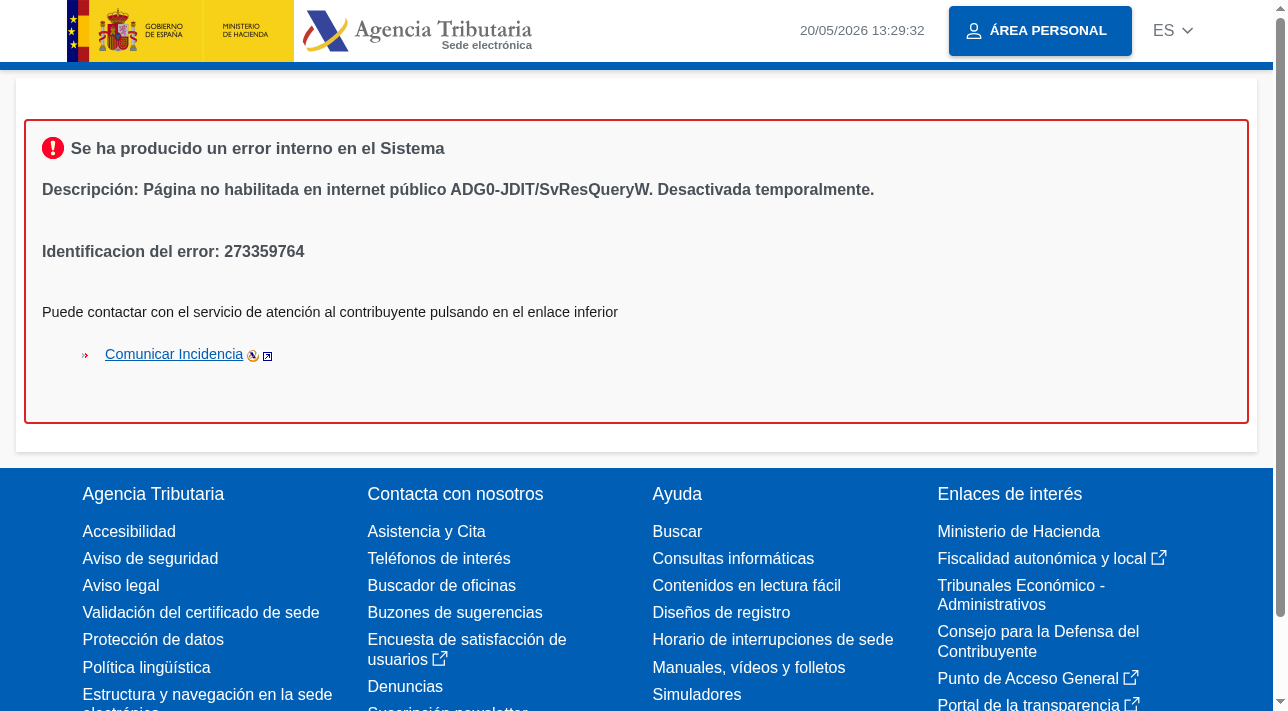This screenshot has width=1288, height=711.
Task: Open the Agencia Tributaria Sede electrónica logo
Action: (x=418, y=31)
